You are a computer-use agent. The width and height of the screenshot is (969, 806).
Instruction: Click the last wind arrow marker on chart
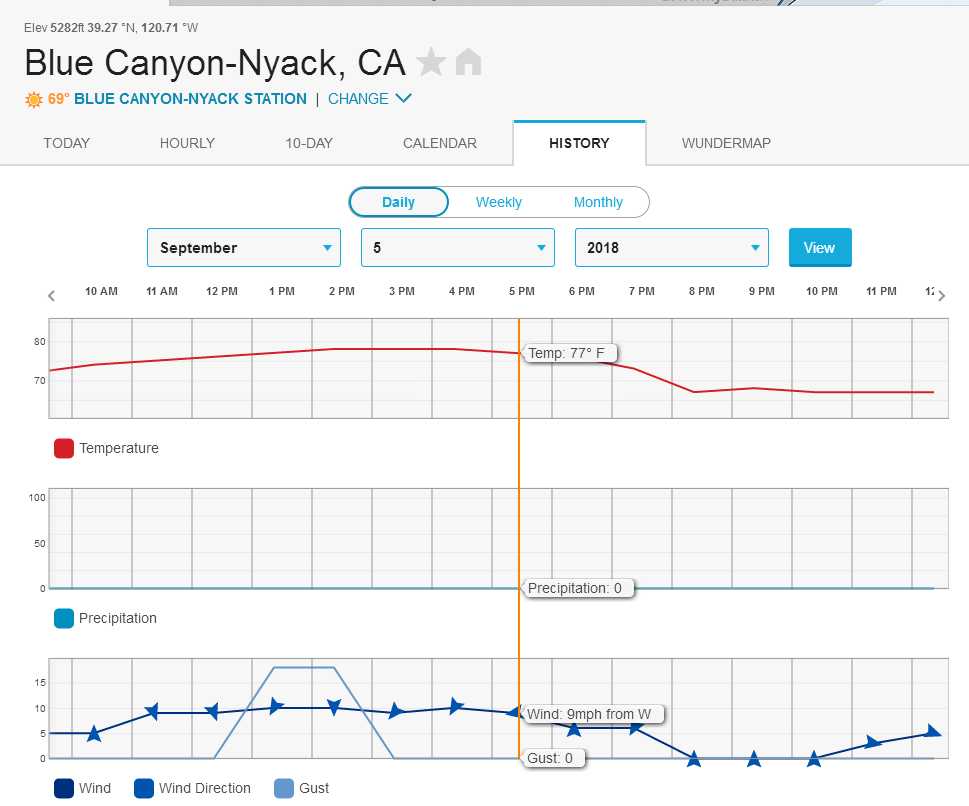(933, 732)
